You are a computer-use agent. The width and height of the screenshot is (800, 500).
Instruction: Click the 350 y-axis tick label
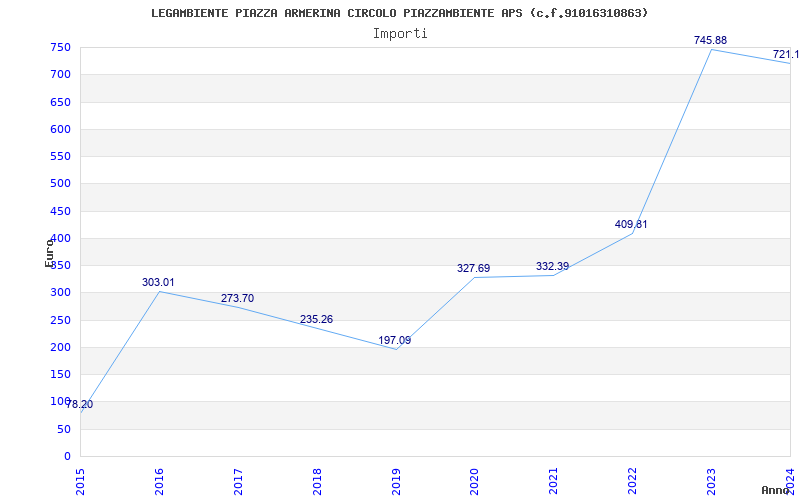[60, 266]
